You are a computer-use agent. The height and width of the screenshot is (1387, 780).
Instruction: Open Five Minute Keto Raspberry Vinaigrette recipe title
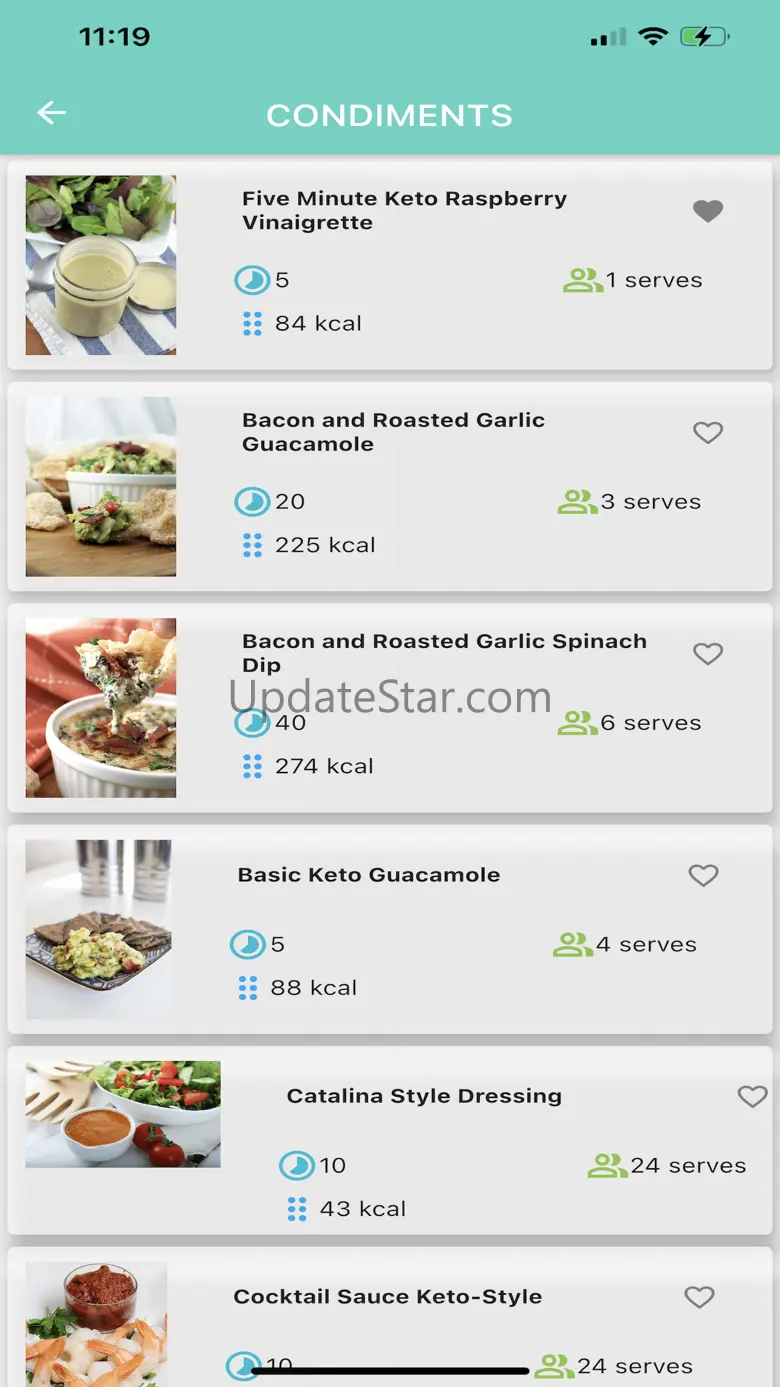[404, 210]
